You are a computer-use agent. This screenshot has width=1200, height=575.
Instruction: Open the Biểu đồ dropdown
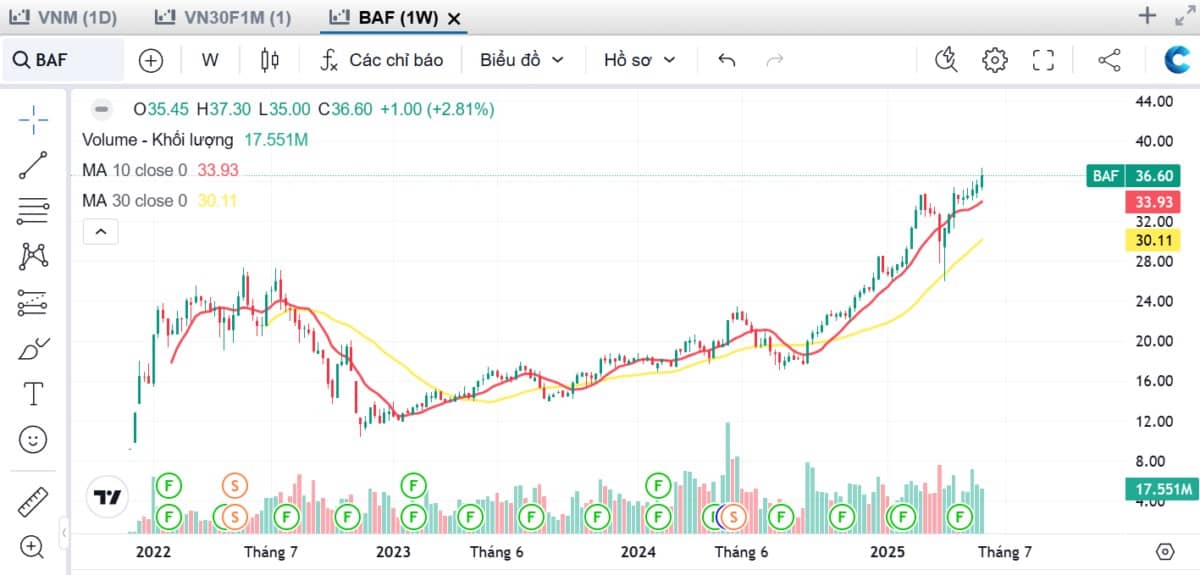click(x=522, y=60)
